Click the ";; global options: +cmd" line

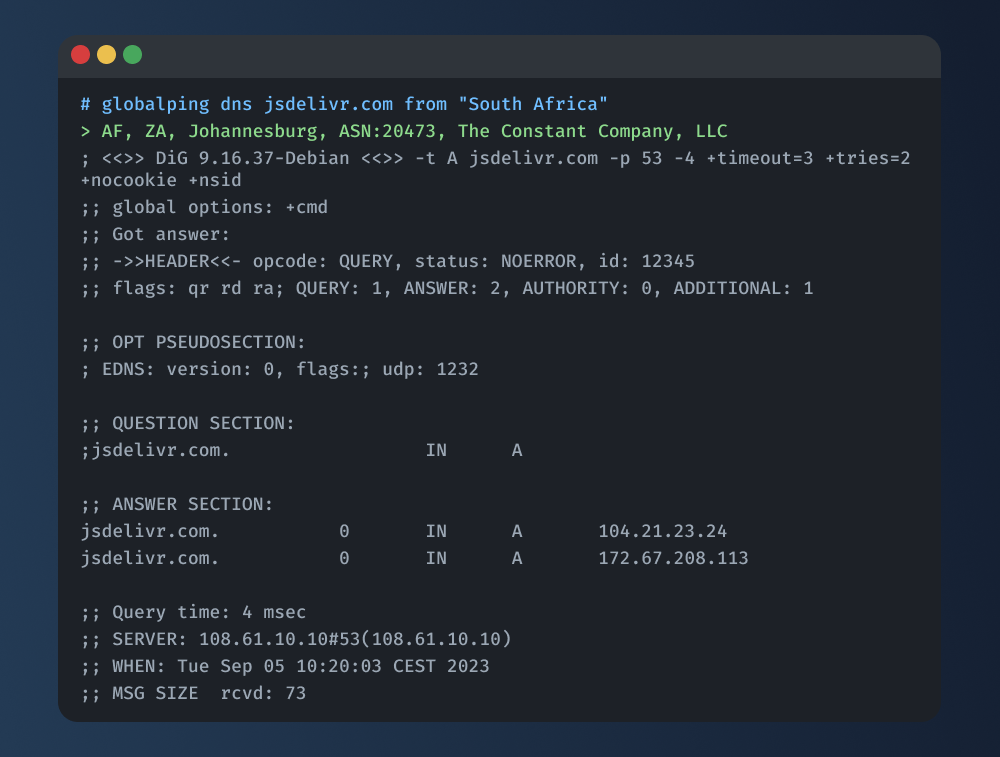[x=204, y=207]
